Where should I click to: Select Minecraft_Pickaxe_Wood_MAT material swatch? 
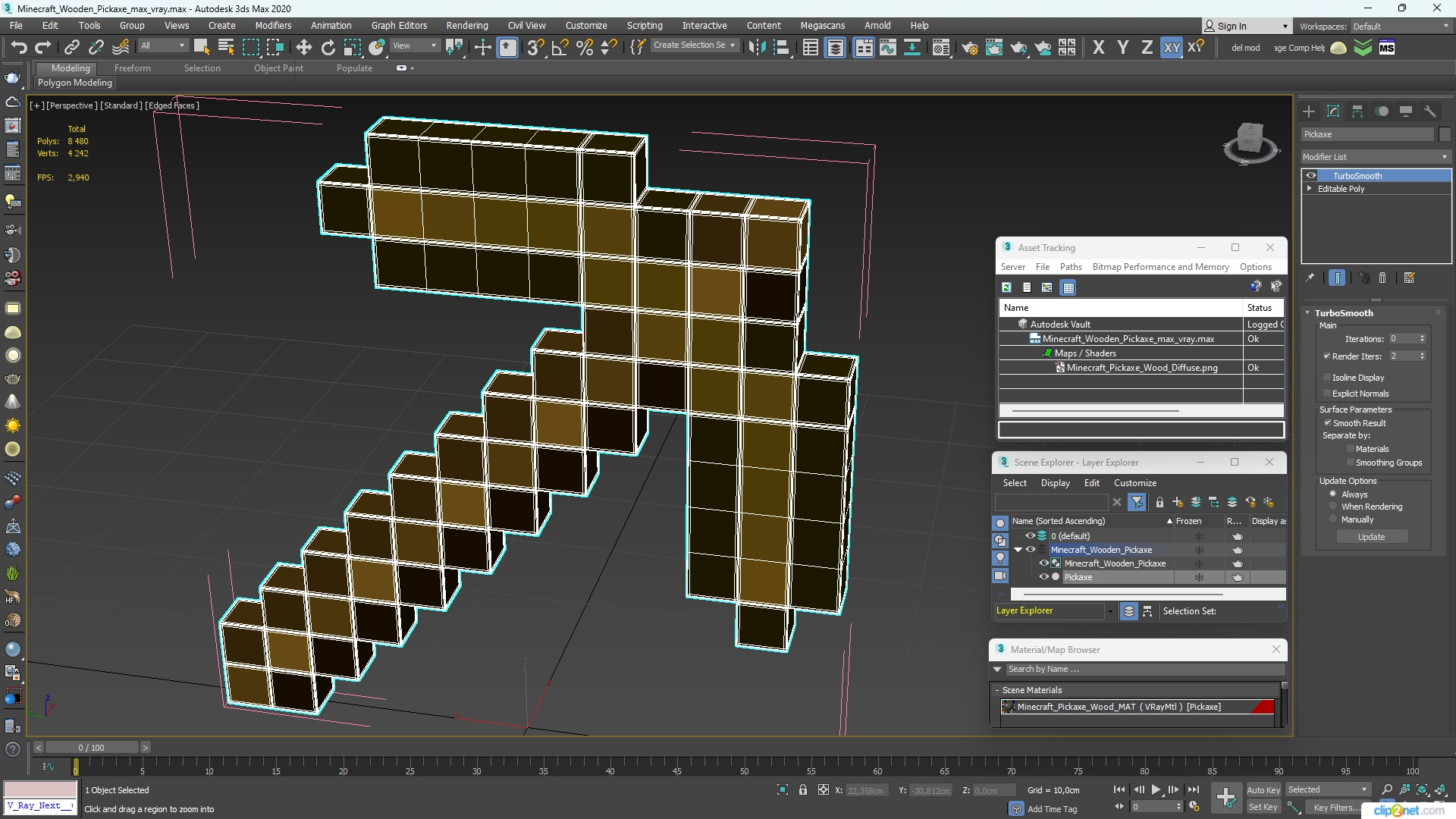pos(1008,707)
